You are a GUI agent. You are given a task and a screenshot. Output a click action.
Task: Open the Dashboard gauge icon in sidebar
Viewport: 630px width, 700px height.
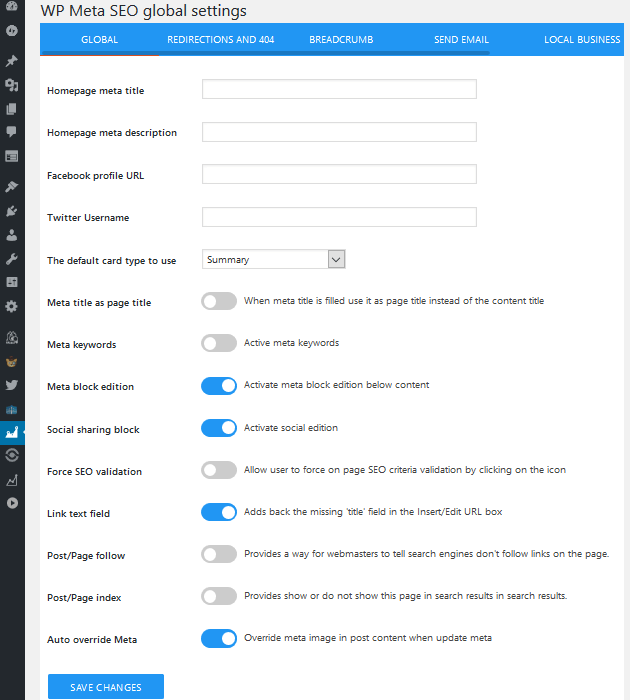[x=12, y=6]
